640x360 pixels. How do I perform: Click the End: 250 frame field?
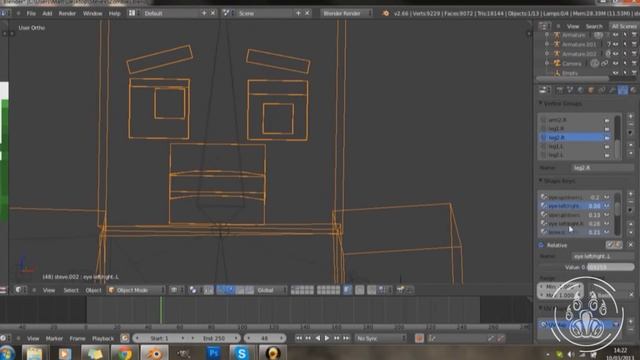tap(214, 338)
